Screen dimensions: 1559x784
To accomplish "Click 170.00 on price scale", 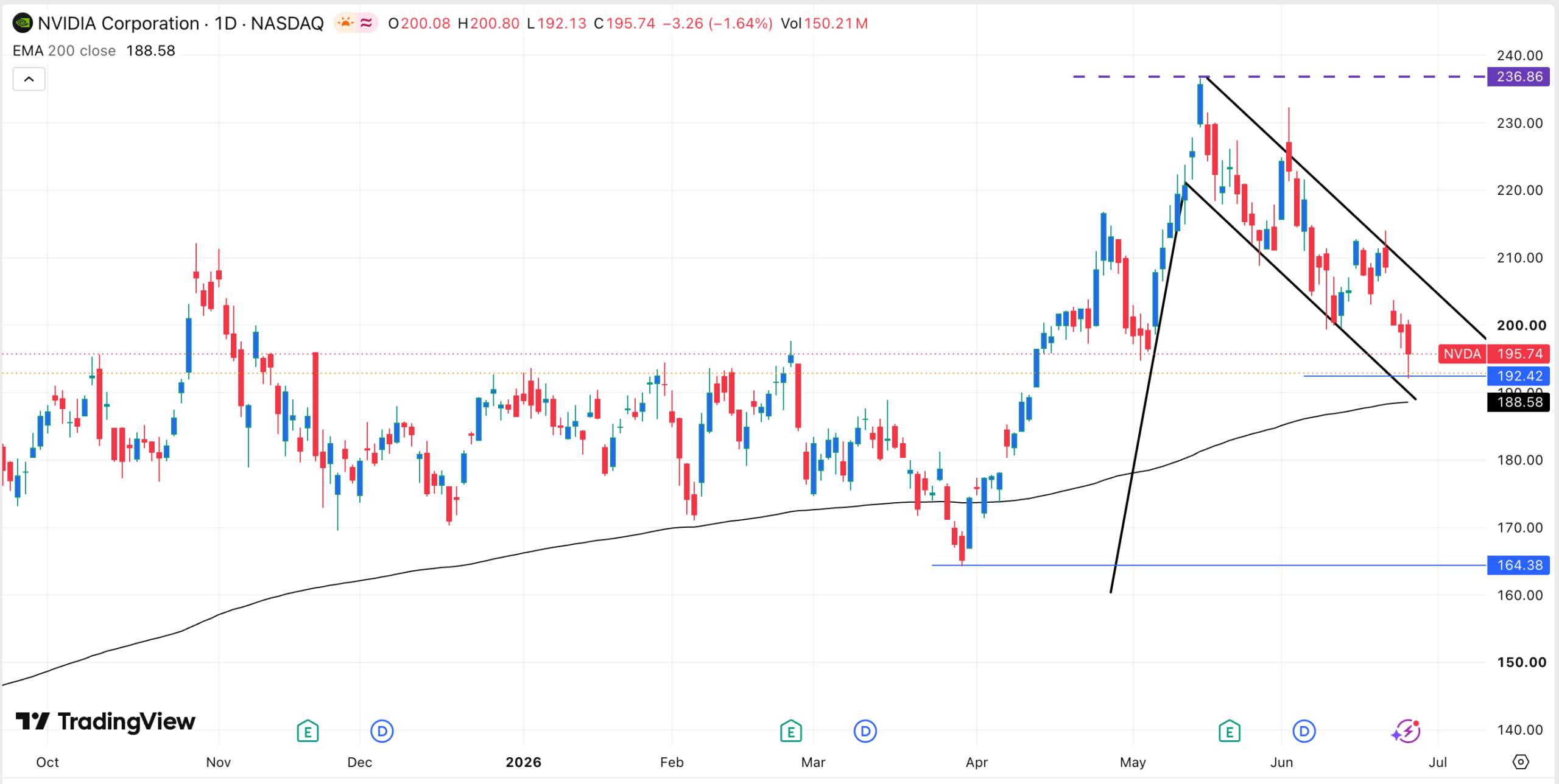I will [1520, 528].
